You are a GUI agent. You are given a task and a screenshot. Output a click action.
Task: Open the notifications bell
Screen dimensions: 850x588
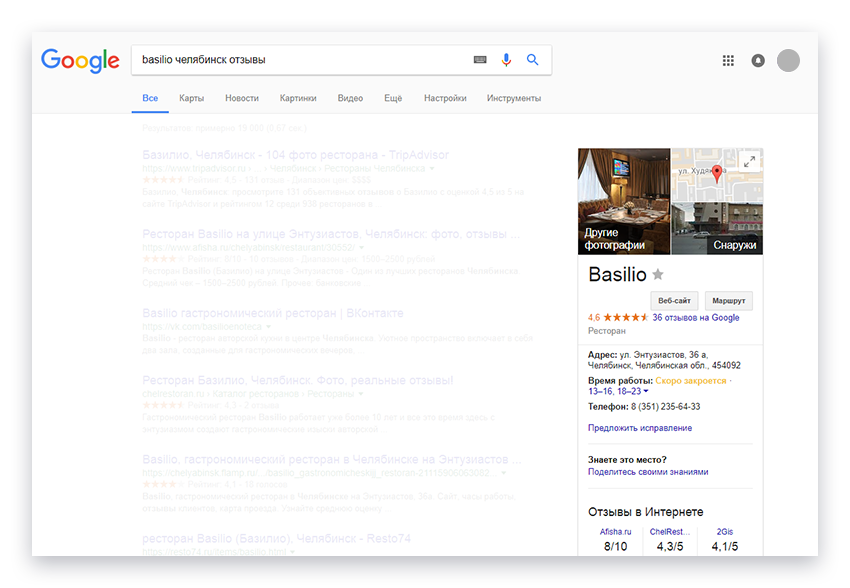tap(758, 60)
